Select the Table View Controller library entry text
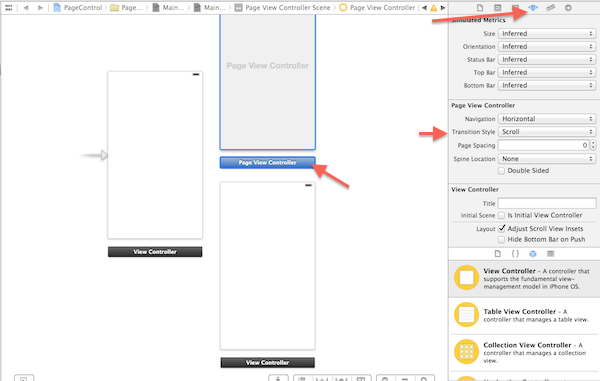The image size is (600, 381). pos(536,315)
